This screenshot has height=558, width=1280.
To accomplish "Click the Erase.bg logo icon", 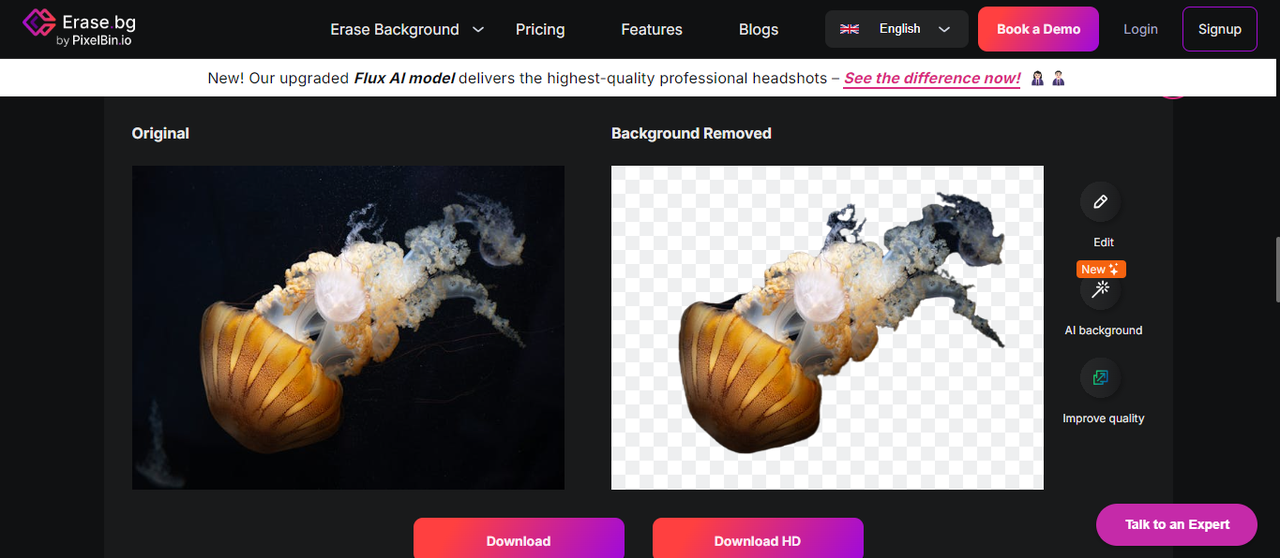I will tap(38, 22).
